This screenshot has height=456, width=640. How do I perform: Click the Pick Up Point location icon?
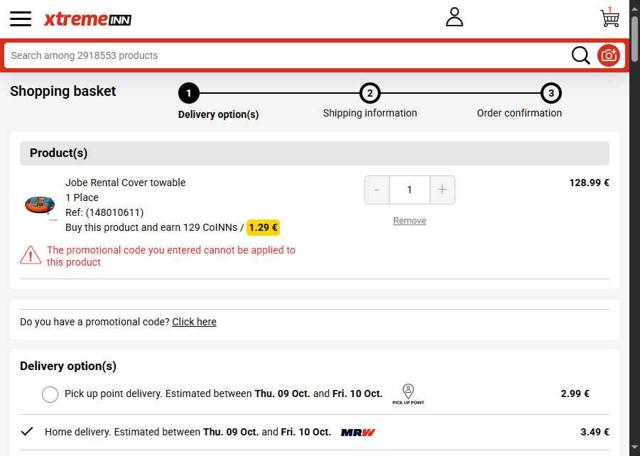408,394
